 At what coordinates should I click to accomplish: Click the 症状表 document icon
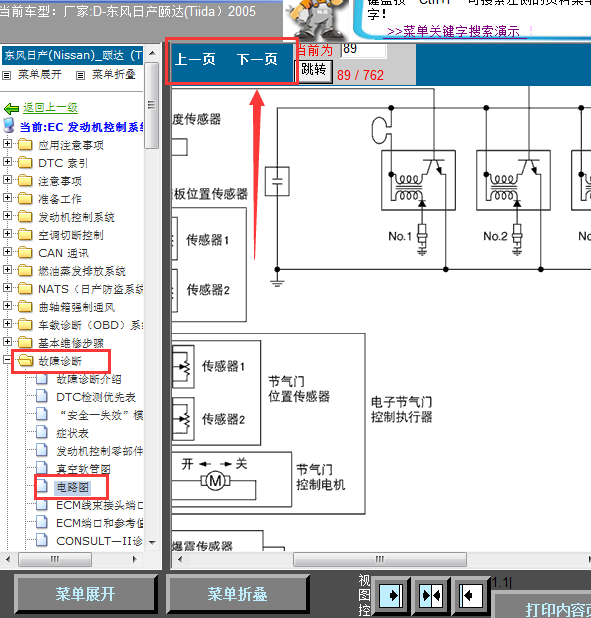tap(42, 432)
